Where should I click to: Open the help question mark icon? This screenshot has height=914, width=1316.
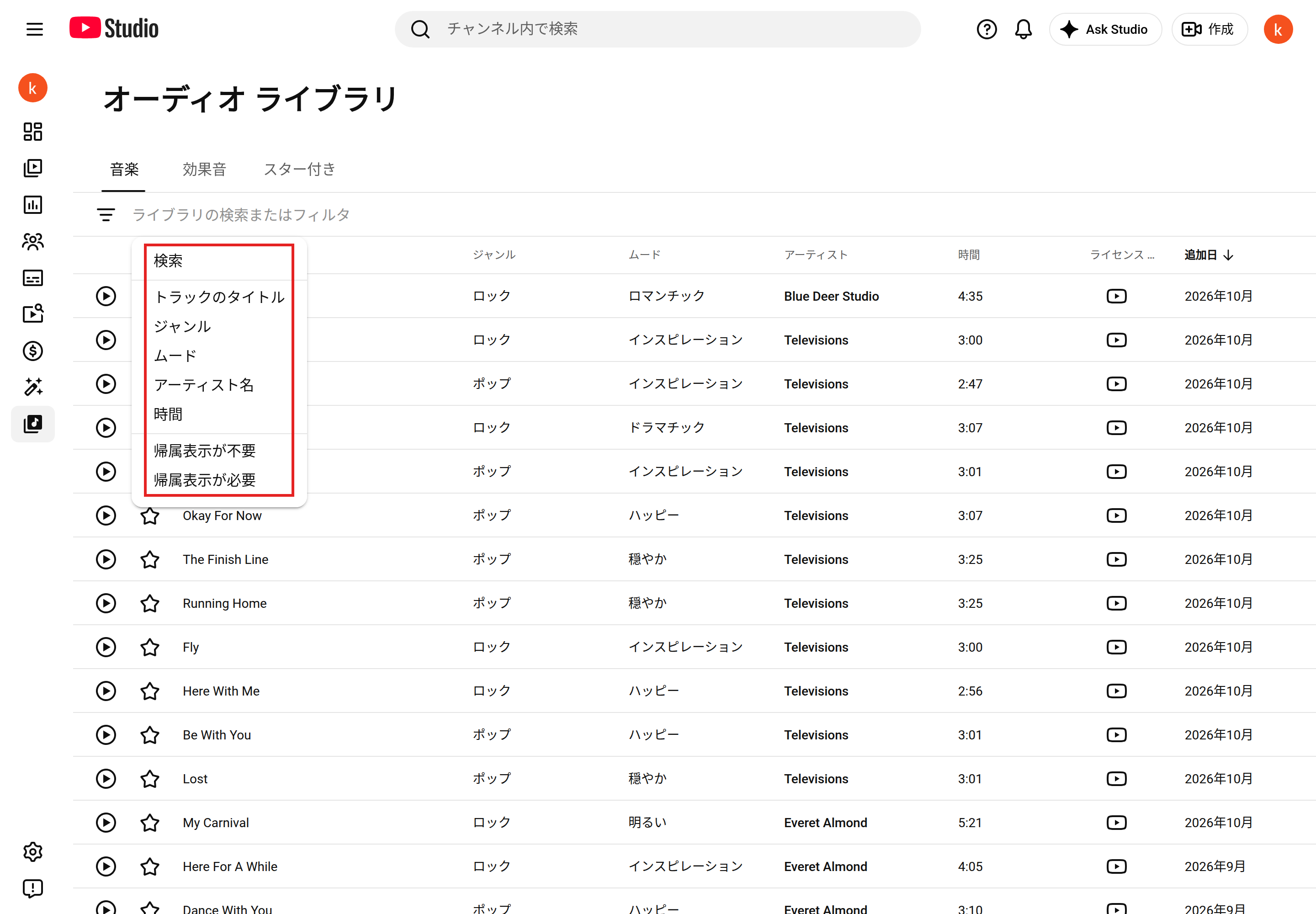tap(986, 29)
